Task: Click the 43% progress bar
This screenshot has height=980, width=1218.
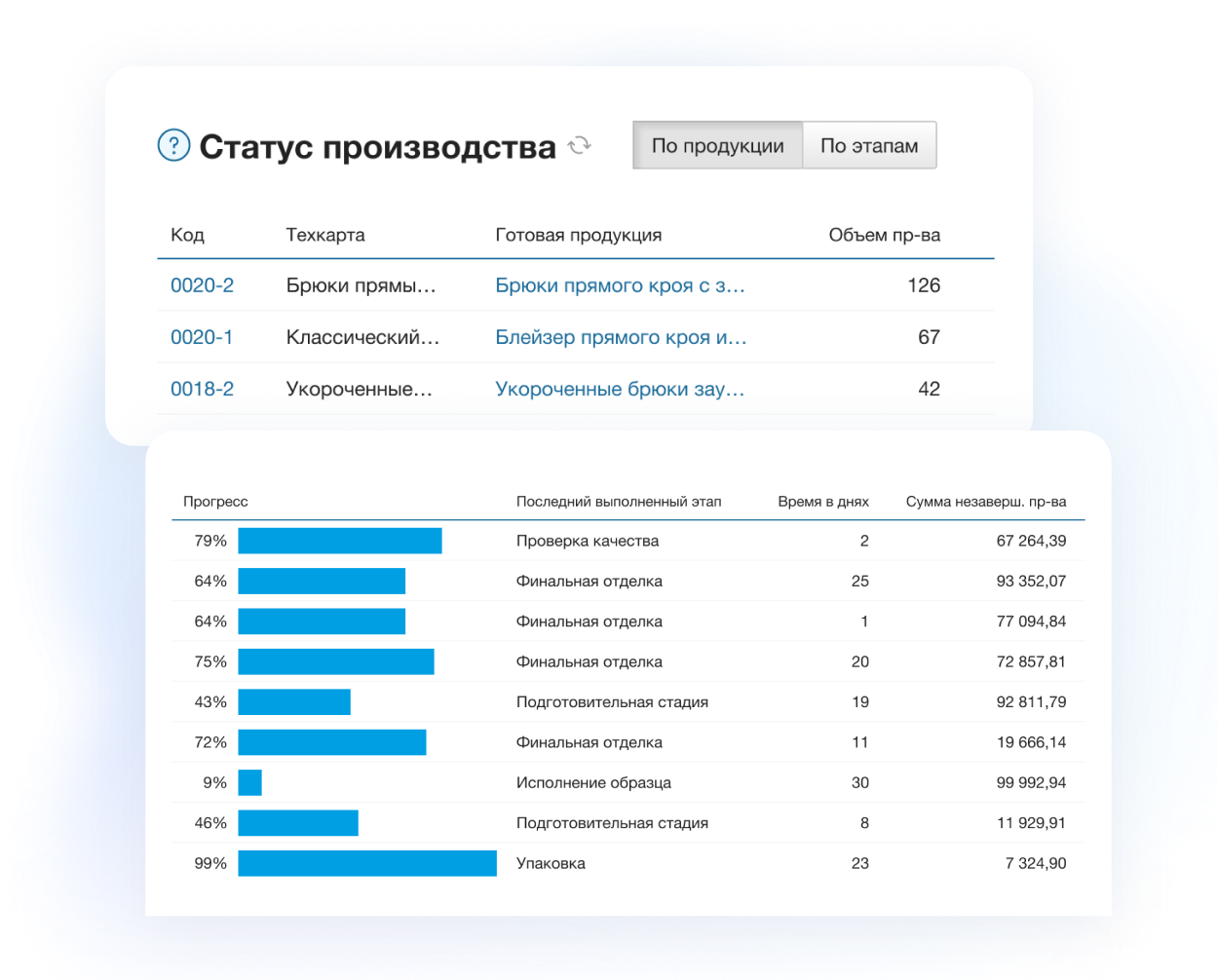Action: tap(294, 701)
